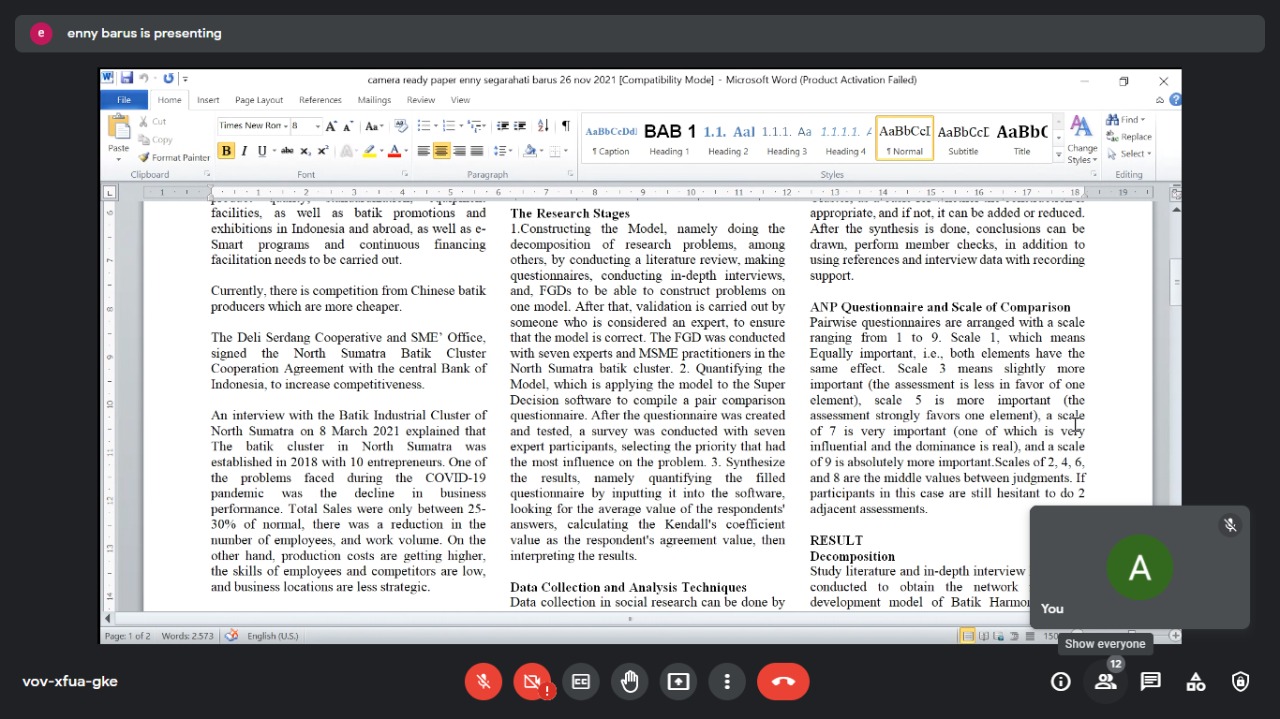Open the Activities panel
The image size is (1280, 719).
(x=1196, y=682)
